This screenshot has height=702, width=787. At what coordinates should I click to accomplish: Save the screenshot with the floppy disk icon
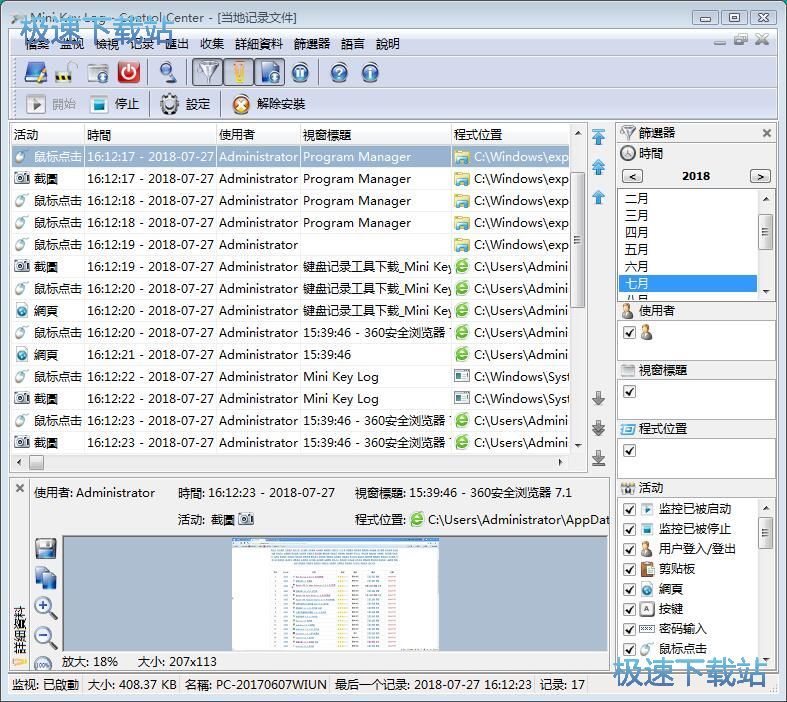(x=45, y=548)
